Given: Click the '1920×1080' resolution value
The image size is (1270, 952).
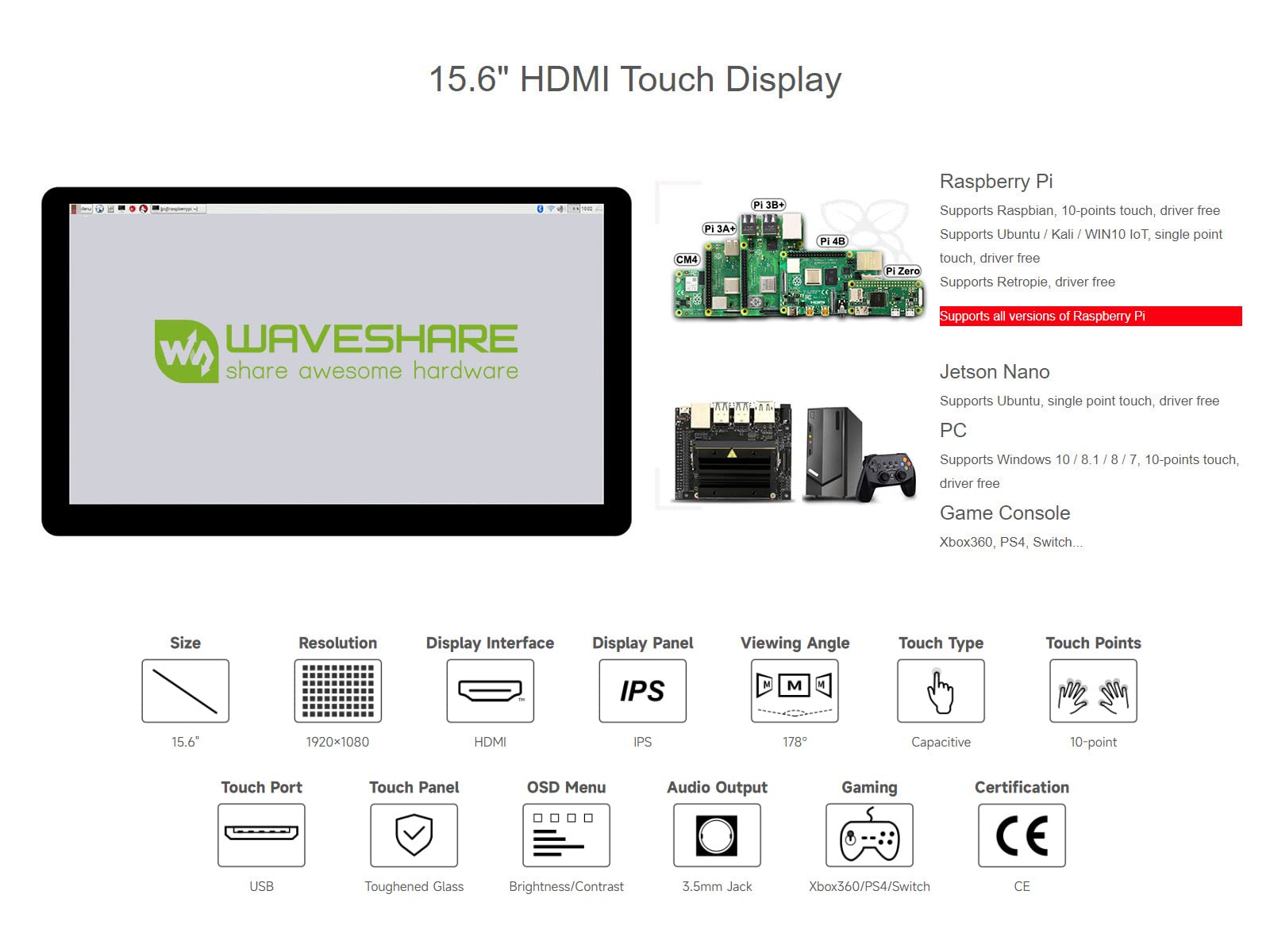Looking at the screenshot, I should [337, 743].
